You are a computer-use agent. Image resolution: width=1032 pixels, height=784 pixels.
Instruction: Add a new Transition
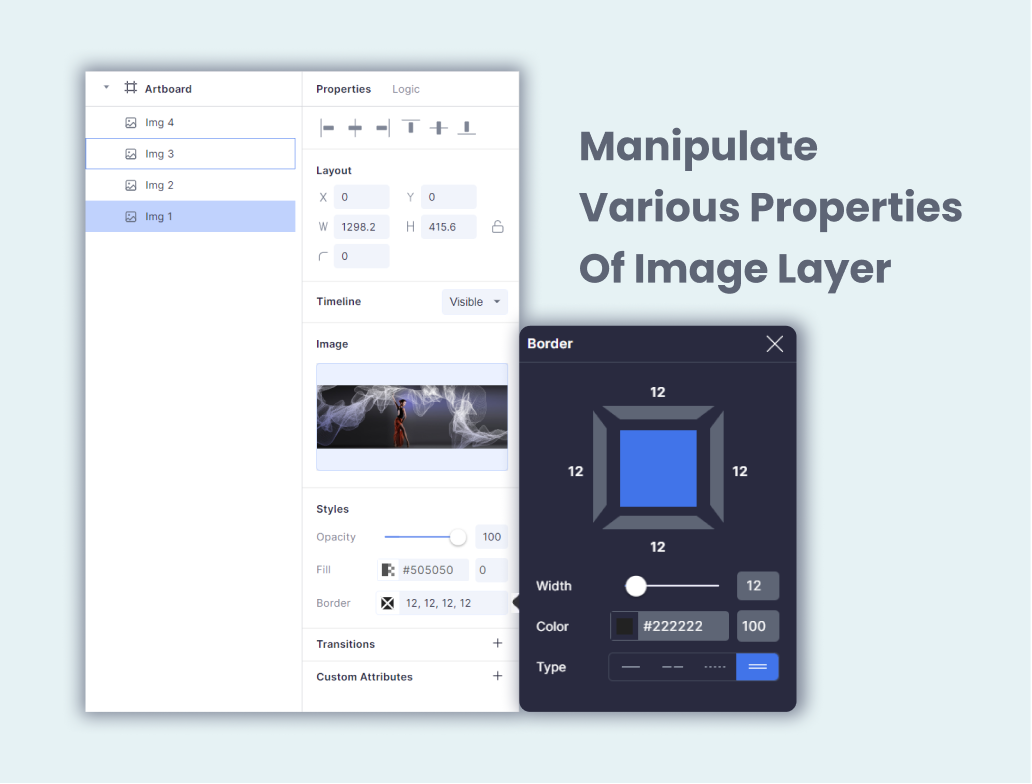tap(498, 643)
